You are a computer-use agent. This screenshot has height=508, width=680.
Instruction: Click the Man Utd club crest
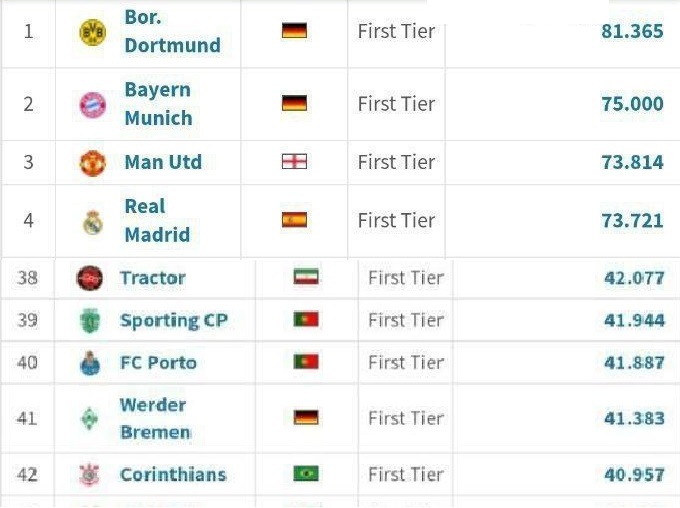(92, 163)
